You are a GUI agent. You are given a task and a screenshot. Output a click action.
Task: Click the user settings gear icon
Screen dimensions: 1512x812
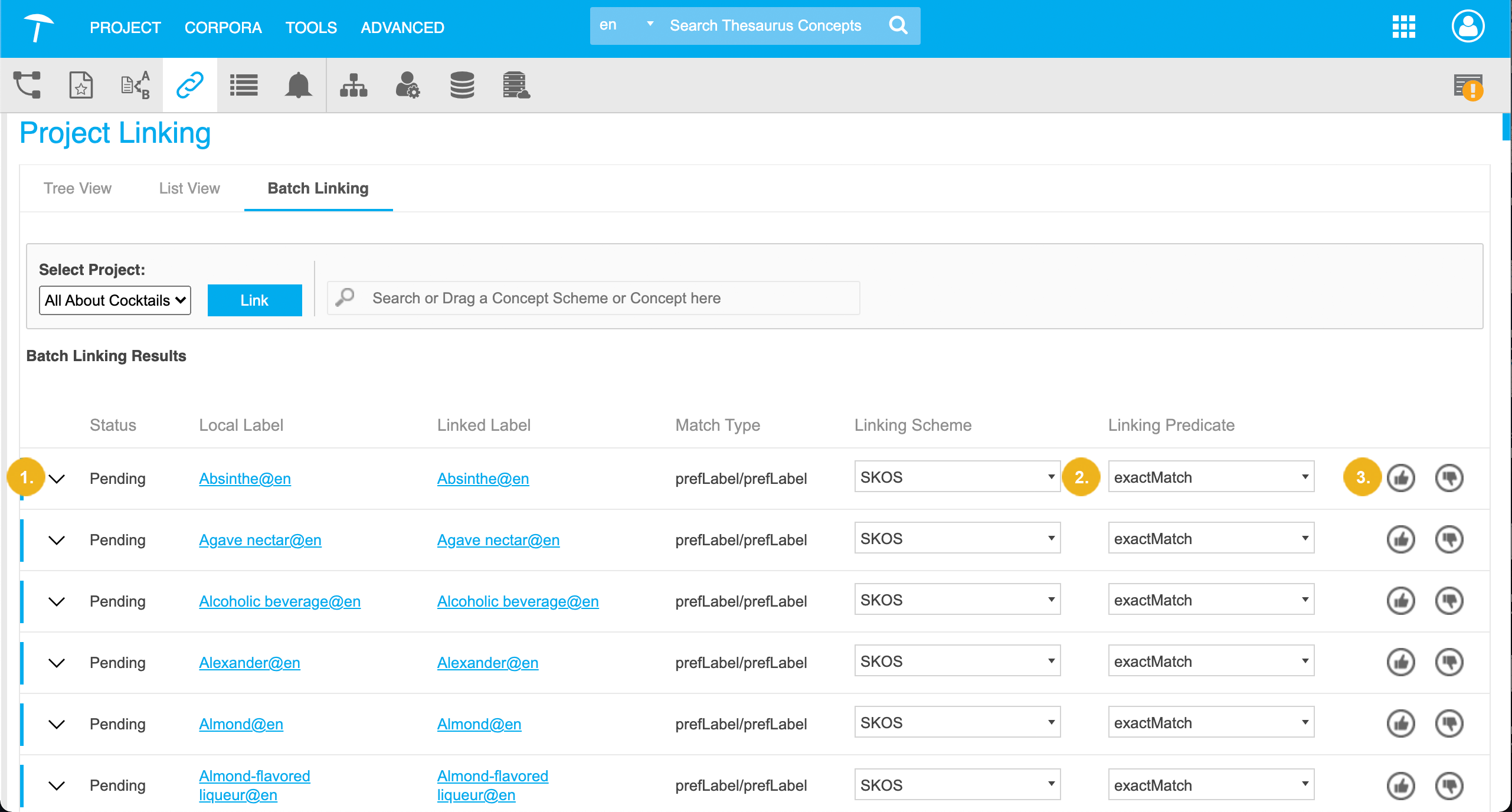tap(407, 86)
